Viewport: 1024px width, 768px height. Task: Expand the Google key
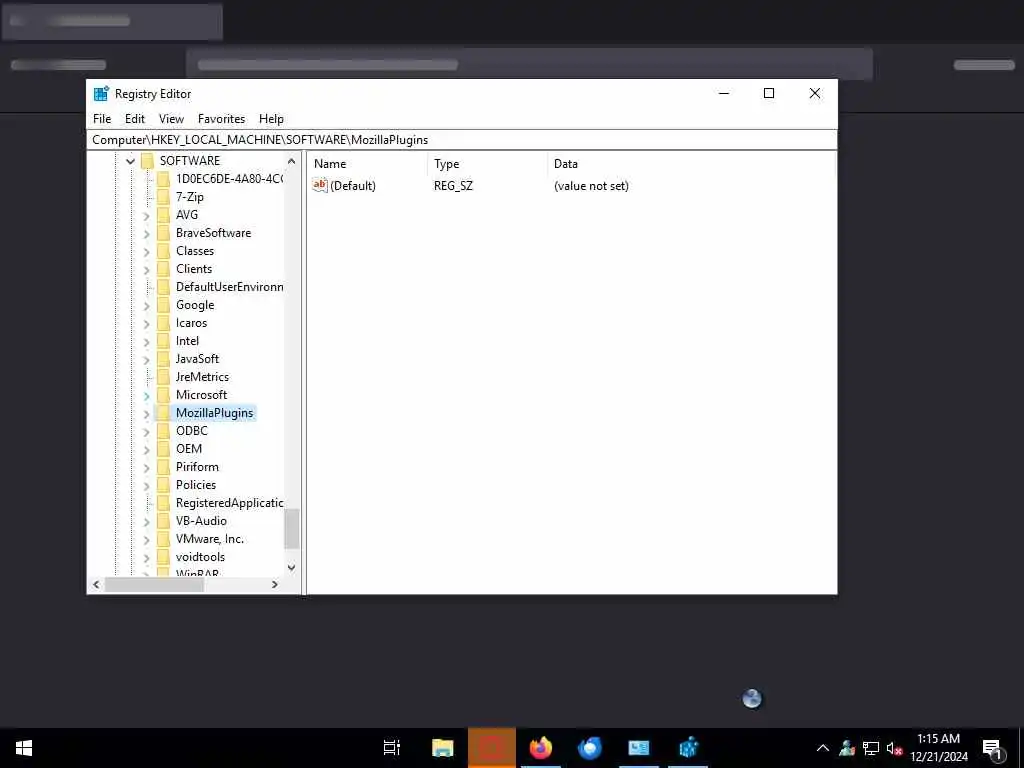146,306
